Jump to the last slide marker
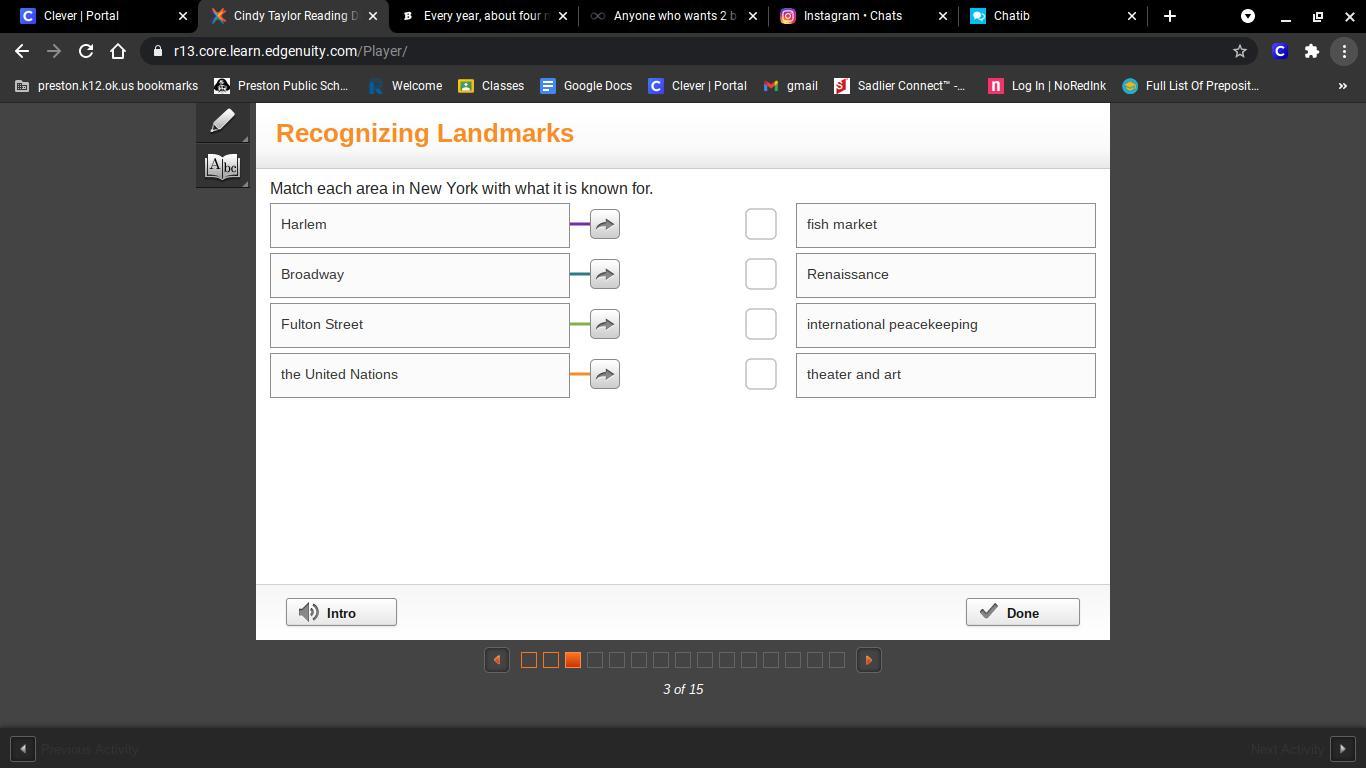Viewport: 1366px width, 768px height. 837,660
